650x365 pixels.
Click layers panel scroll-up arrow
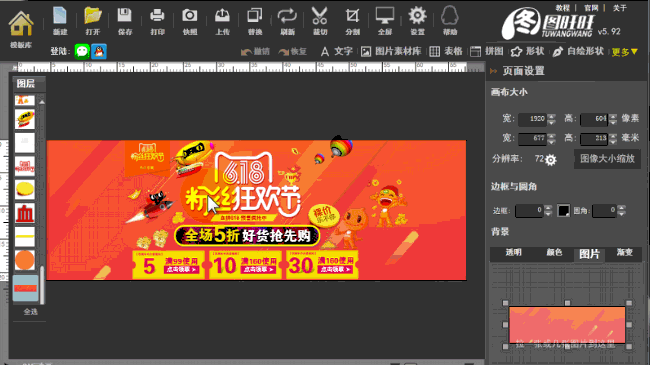click(x=42, y=102)
